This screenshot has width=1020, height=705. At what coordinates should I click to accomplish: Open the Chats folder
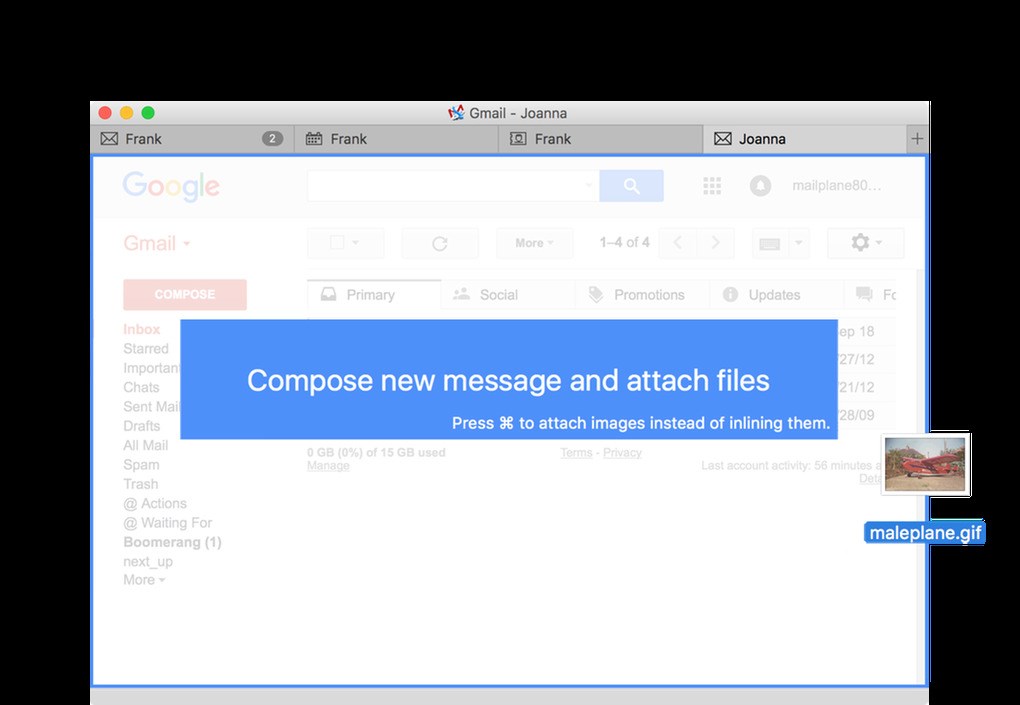pos(141,387)
